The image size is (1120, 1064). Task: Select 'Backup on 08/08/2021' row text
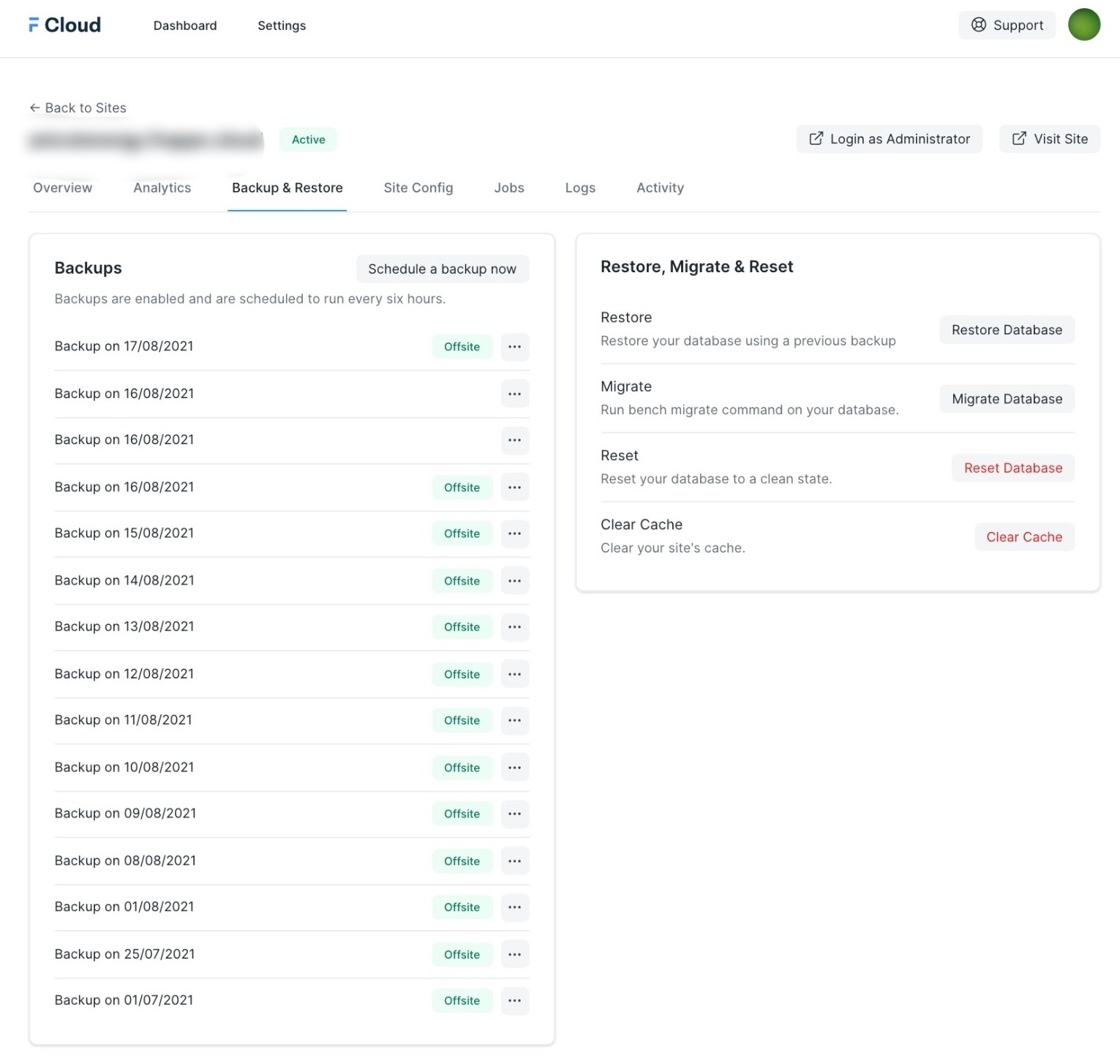[x=125, y=861]
